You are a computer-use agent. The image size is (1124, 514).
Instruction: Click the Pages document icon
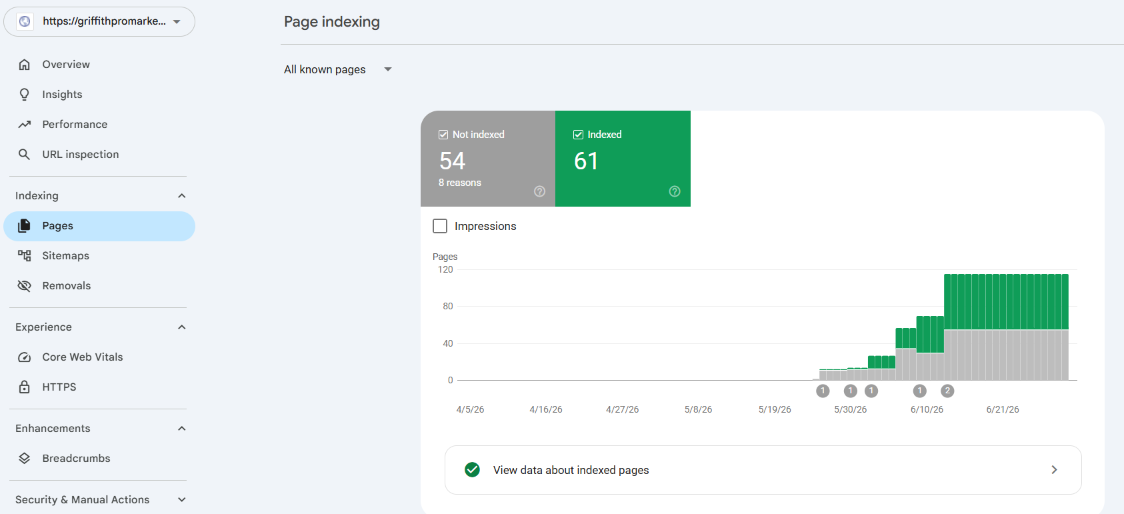click(x=24, y=226)
